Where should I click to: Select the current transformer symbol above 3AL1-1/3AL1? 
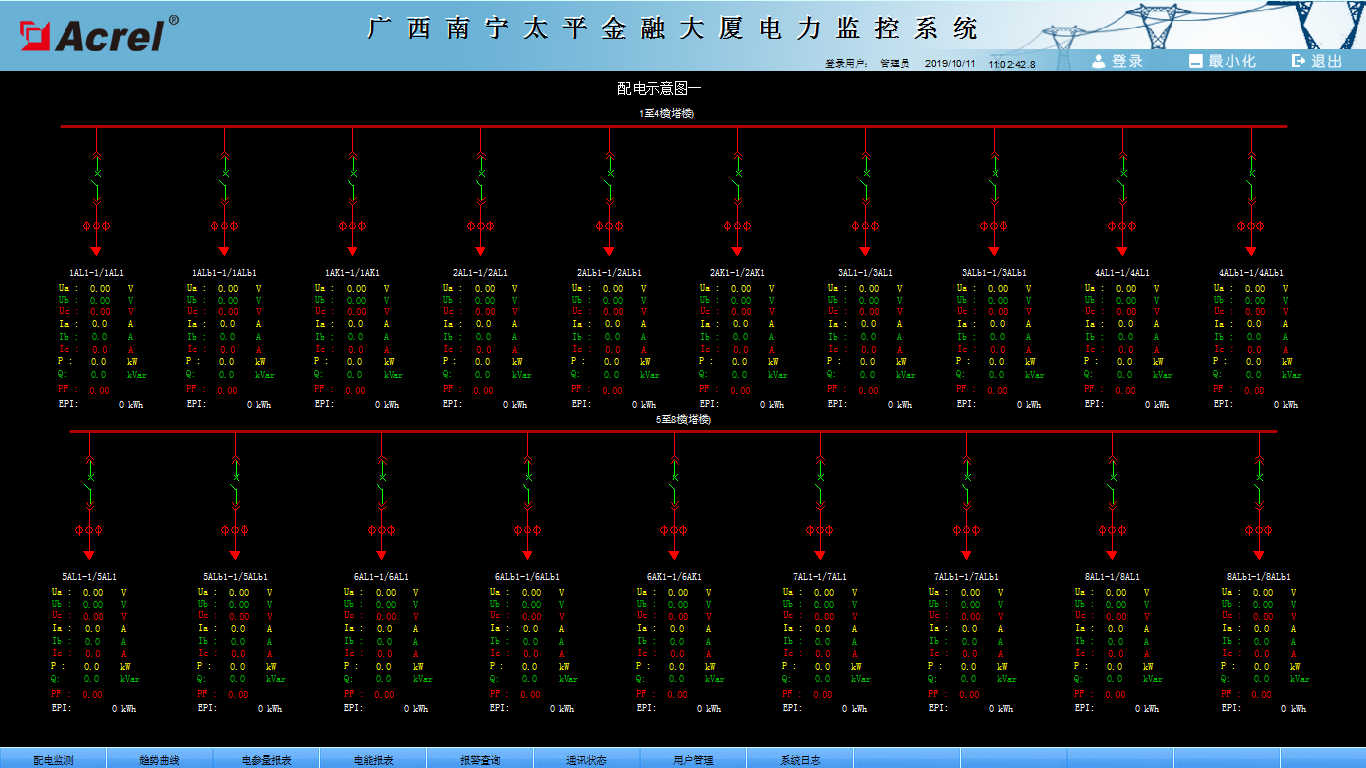click(x=865, y=225)
